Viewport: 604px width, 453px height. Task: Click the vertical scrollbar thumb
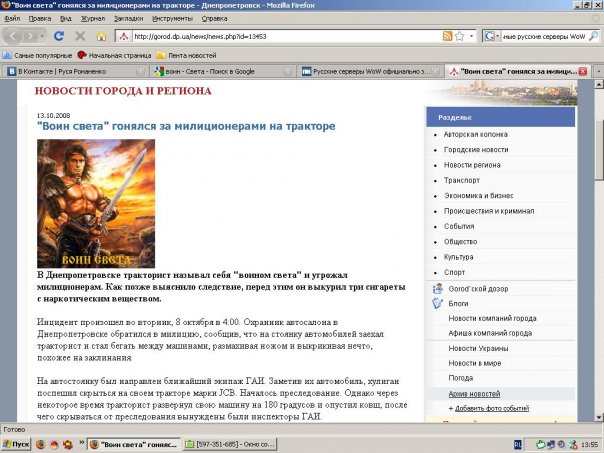click(x=599, y=150)
